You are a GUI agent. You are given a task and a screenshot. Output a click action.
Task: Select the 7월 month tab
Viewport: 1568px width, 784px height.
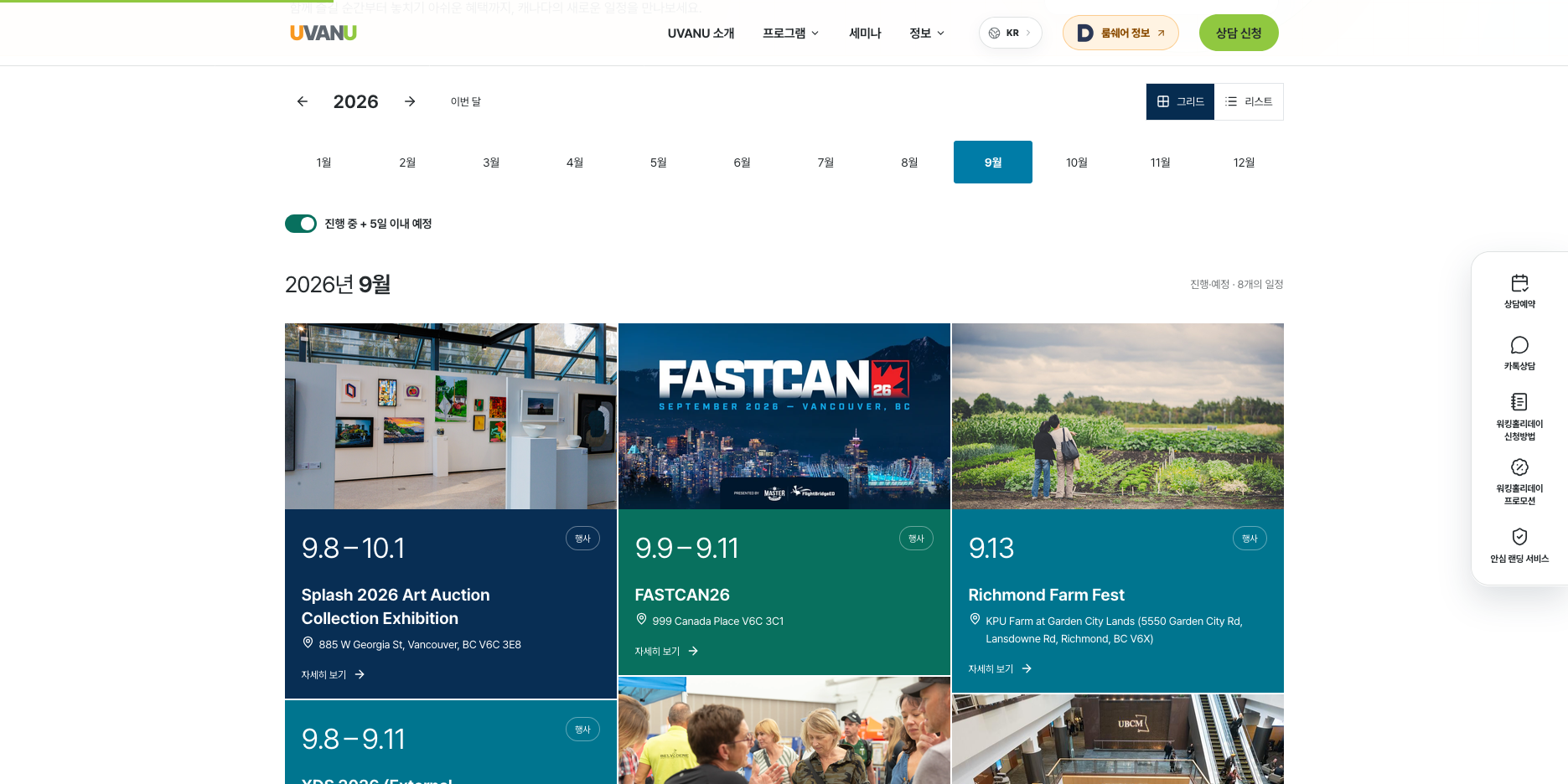point(825,162)
